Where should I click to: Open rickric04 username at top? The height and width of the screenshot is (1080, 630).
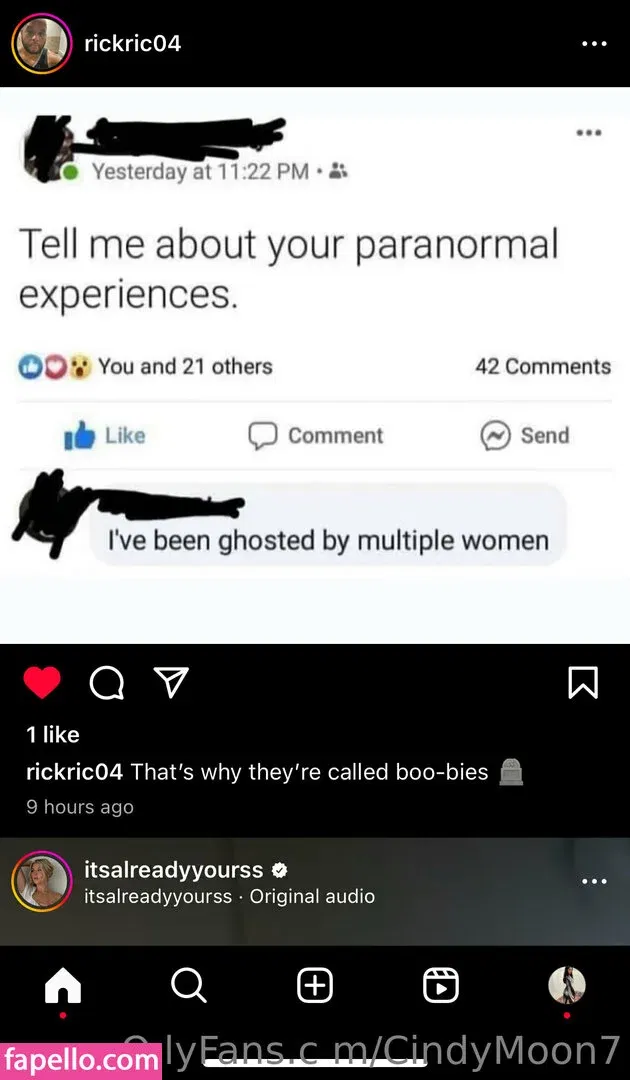coord(132,43)
